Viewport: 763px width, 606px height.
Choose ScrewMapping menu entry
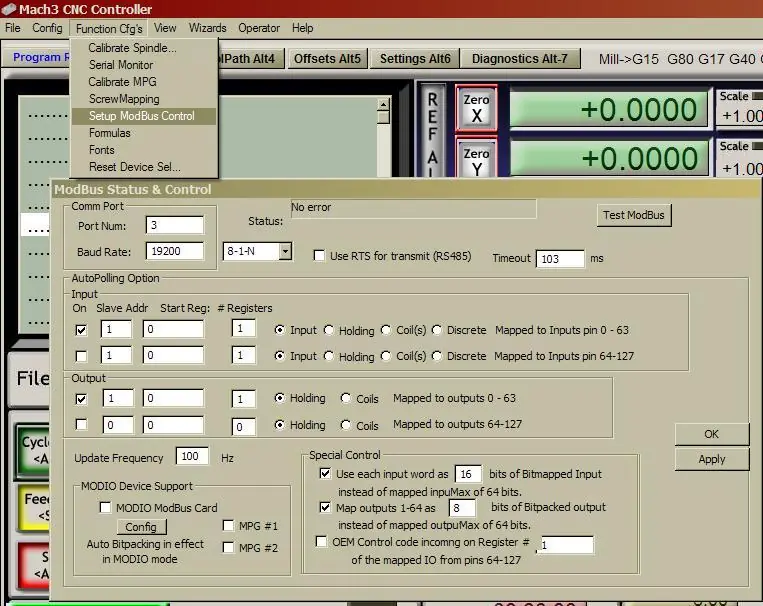pyautogui.click(x=144, y=99)
